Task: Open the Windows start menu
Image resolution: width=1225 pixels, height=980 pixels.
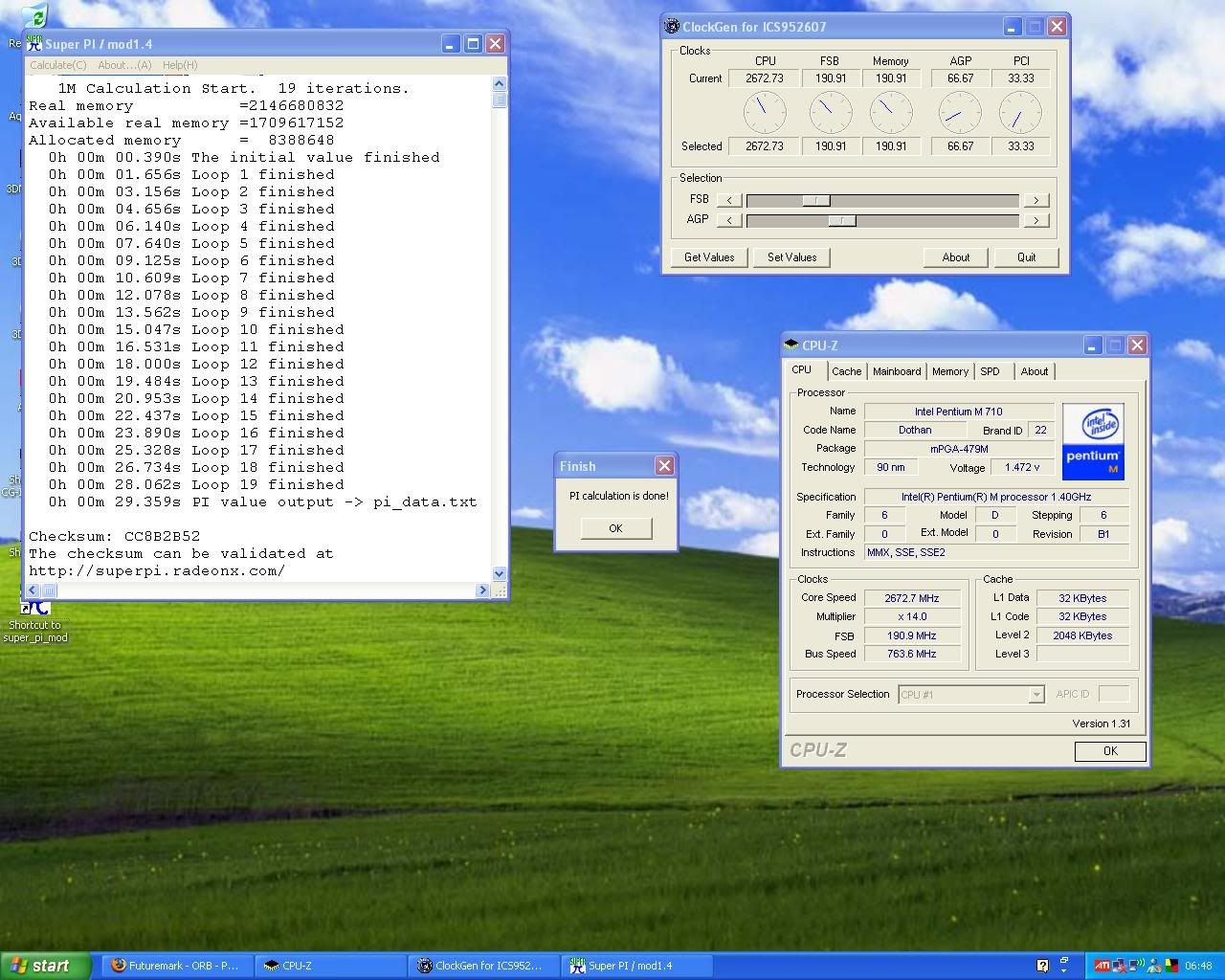Action: click(x=46, y=966)
